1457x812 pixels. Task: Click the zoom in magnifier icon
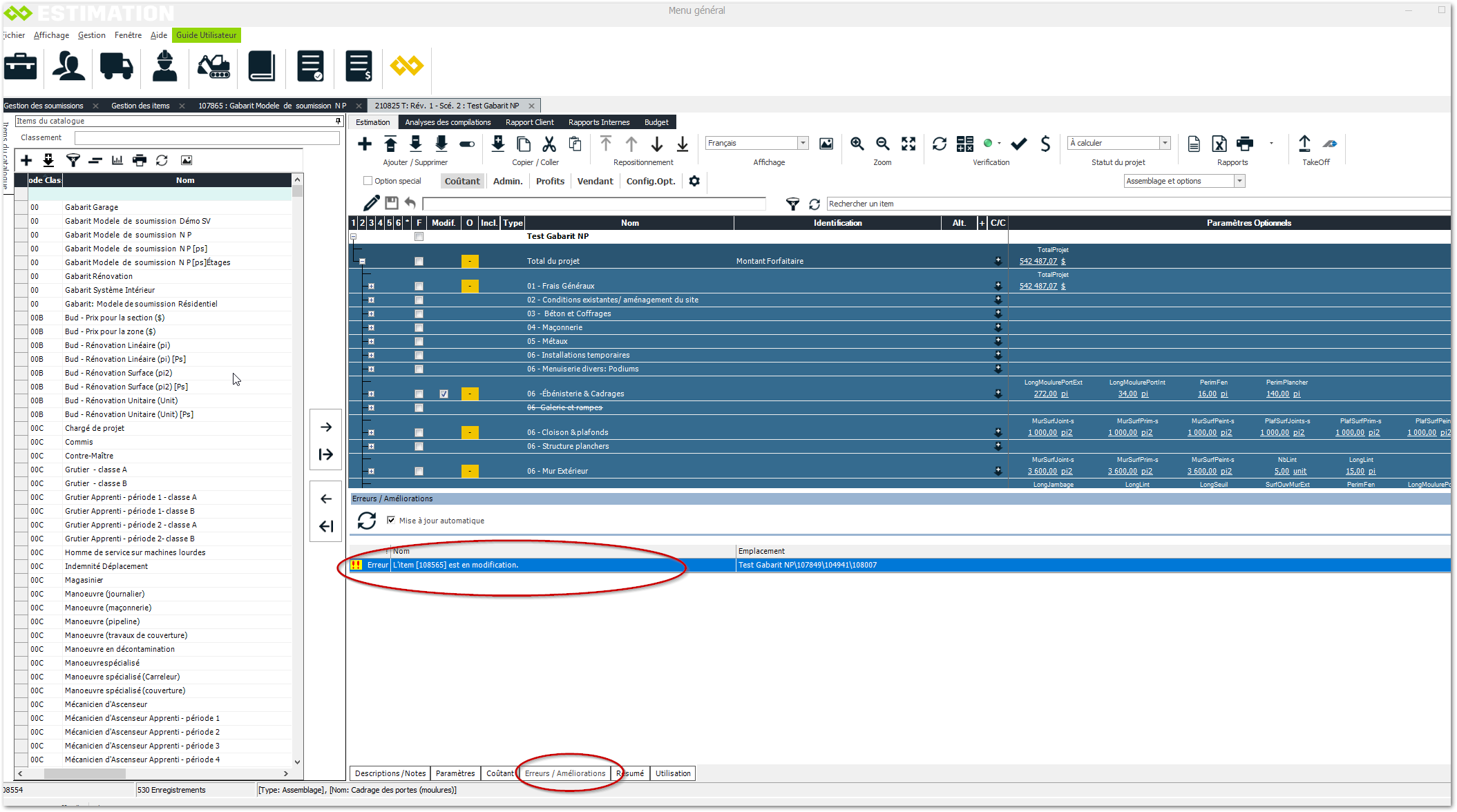click(x=857, y=144)
